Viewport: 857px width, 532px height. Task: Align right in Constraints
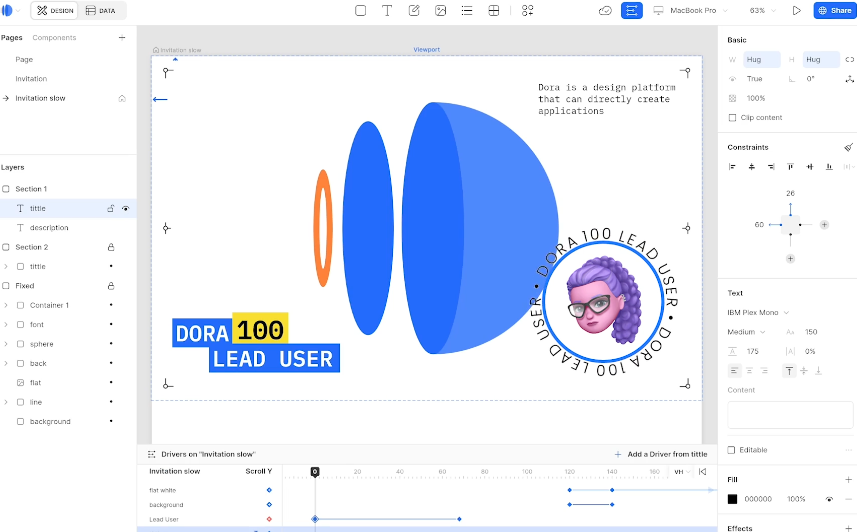click(x=771, y=167)
